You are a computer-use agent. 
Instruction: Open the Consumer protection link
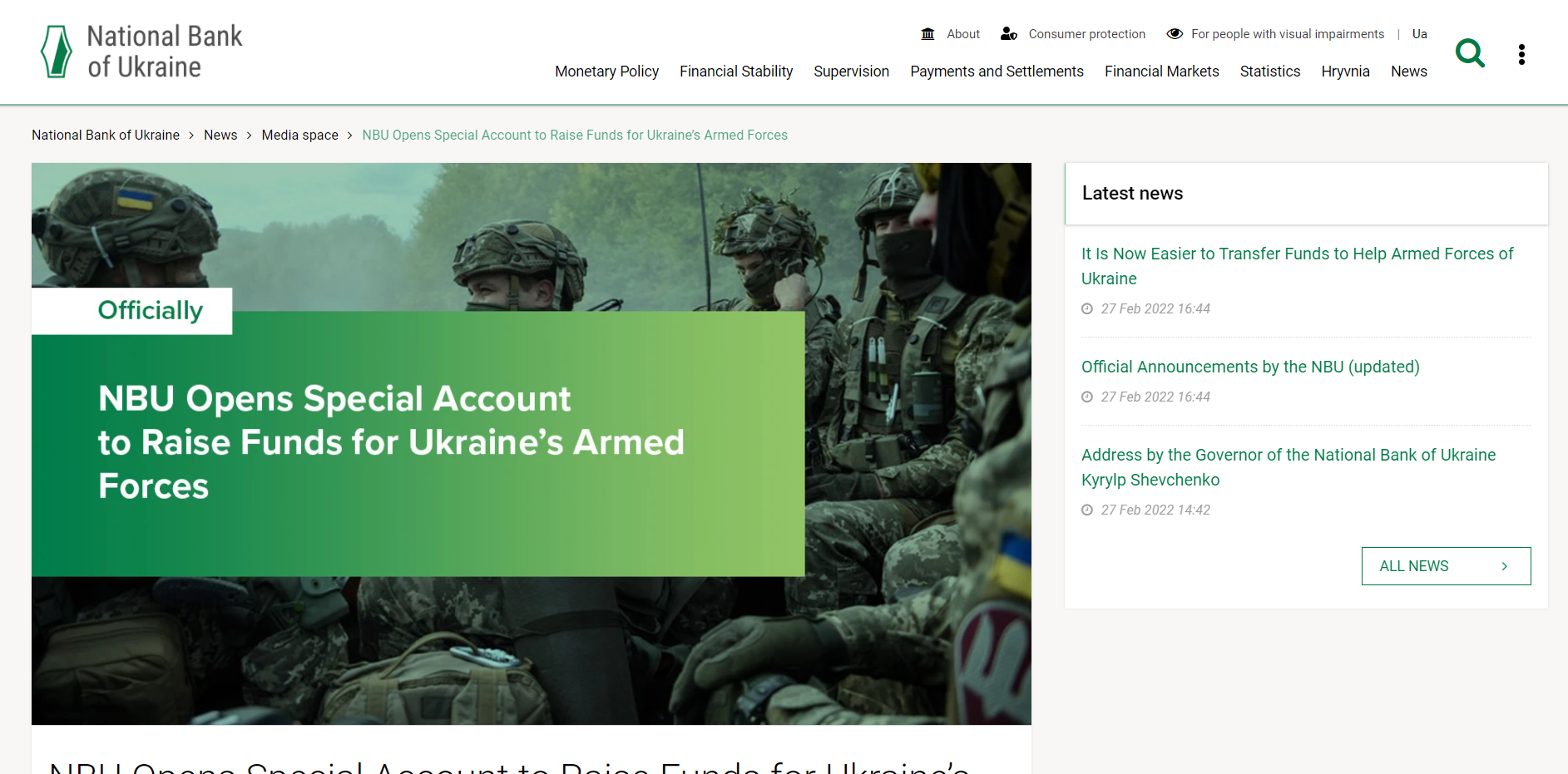pos(1086,34)
